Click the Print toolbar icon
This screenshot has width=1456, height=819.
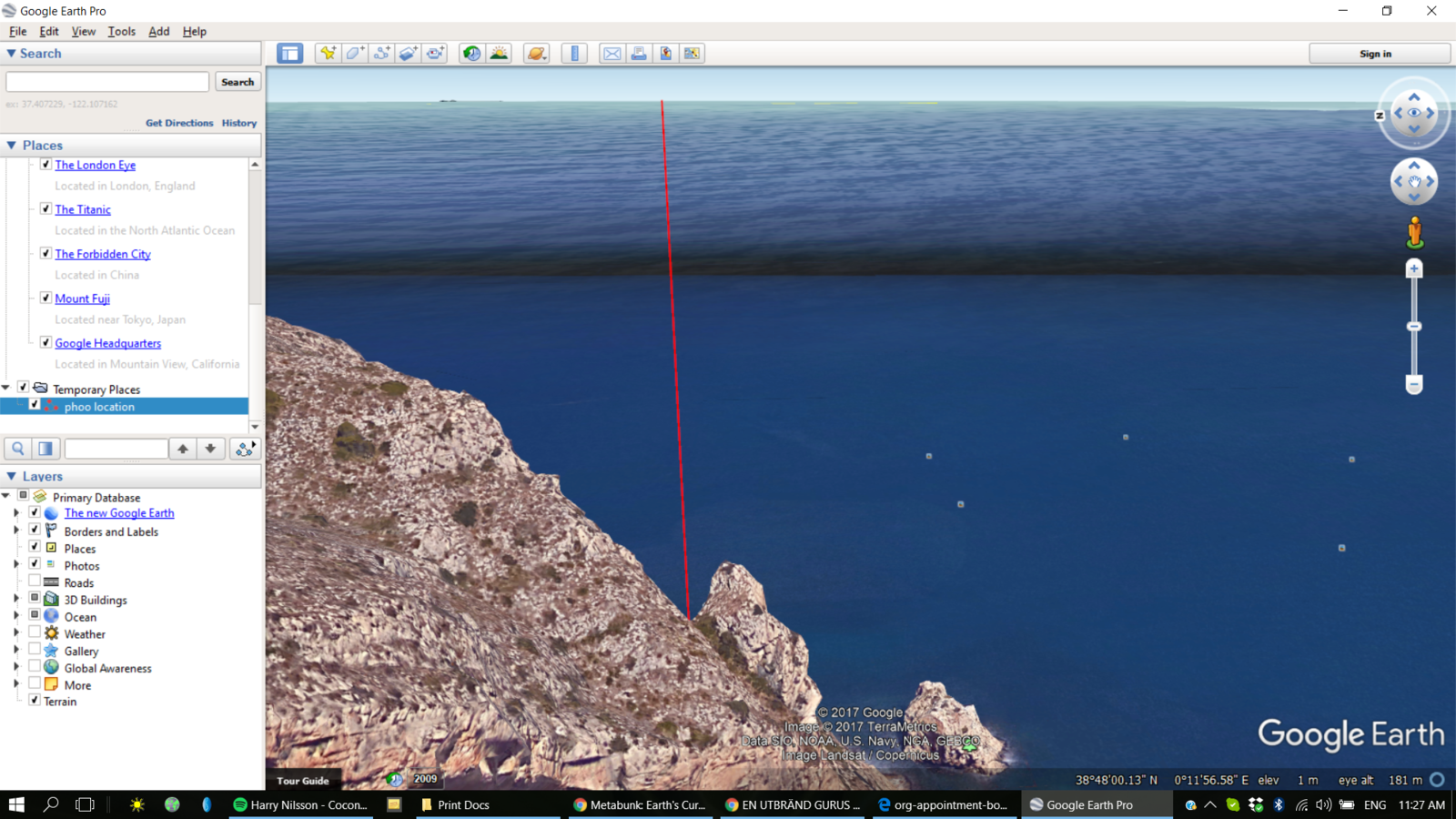pyautogui.click(x=639, y=54)
